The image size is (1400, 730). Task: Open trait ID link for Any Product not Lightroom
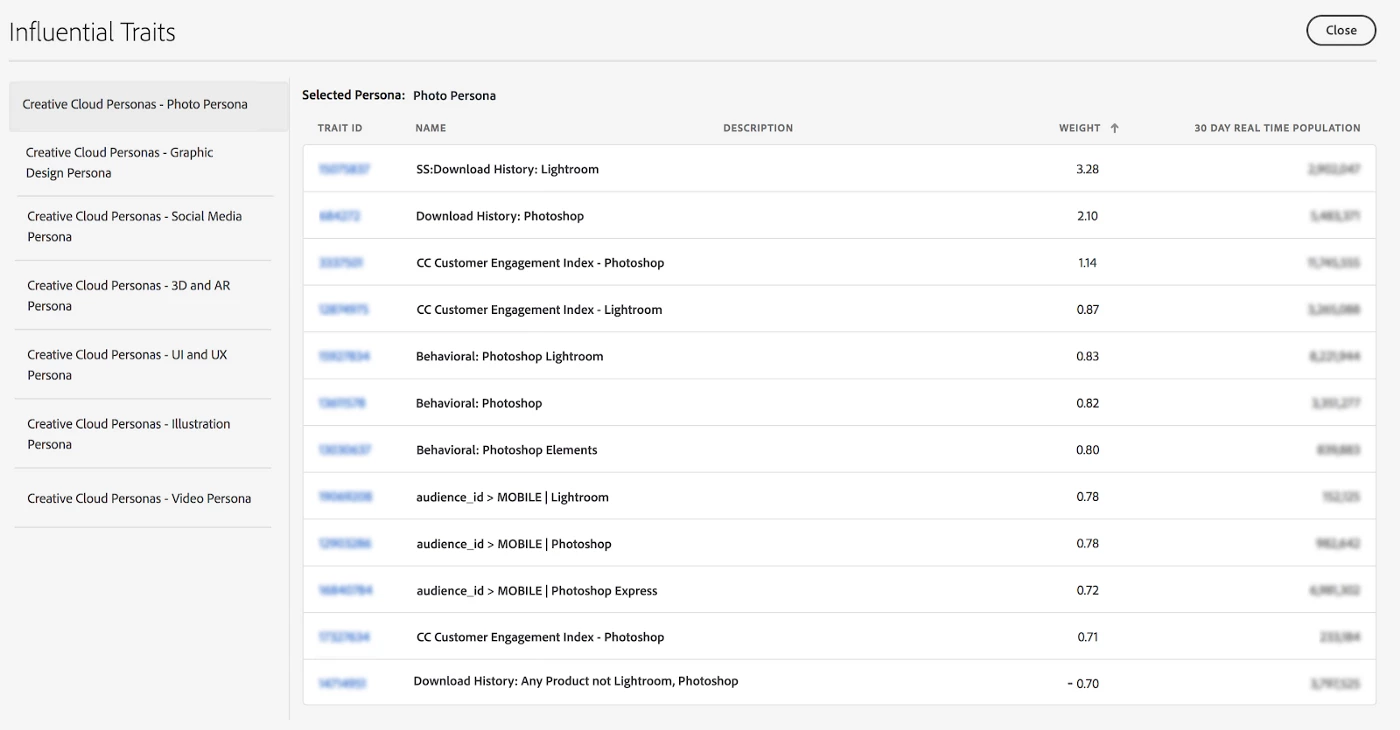(x=342, y=684)
